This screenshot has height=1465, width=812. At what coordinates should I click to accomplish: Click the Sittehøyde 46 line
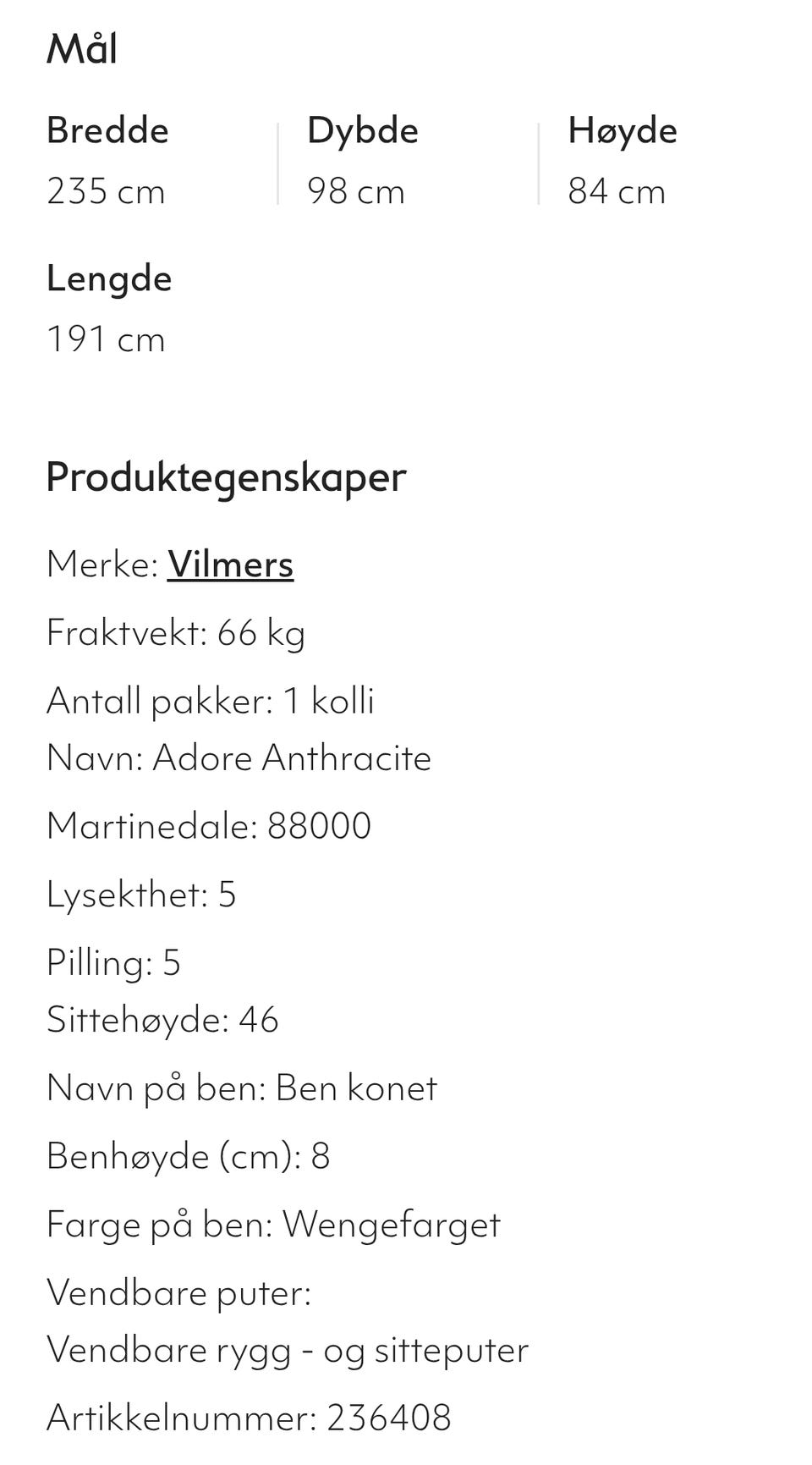[x=162, y=1019]
